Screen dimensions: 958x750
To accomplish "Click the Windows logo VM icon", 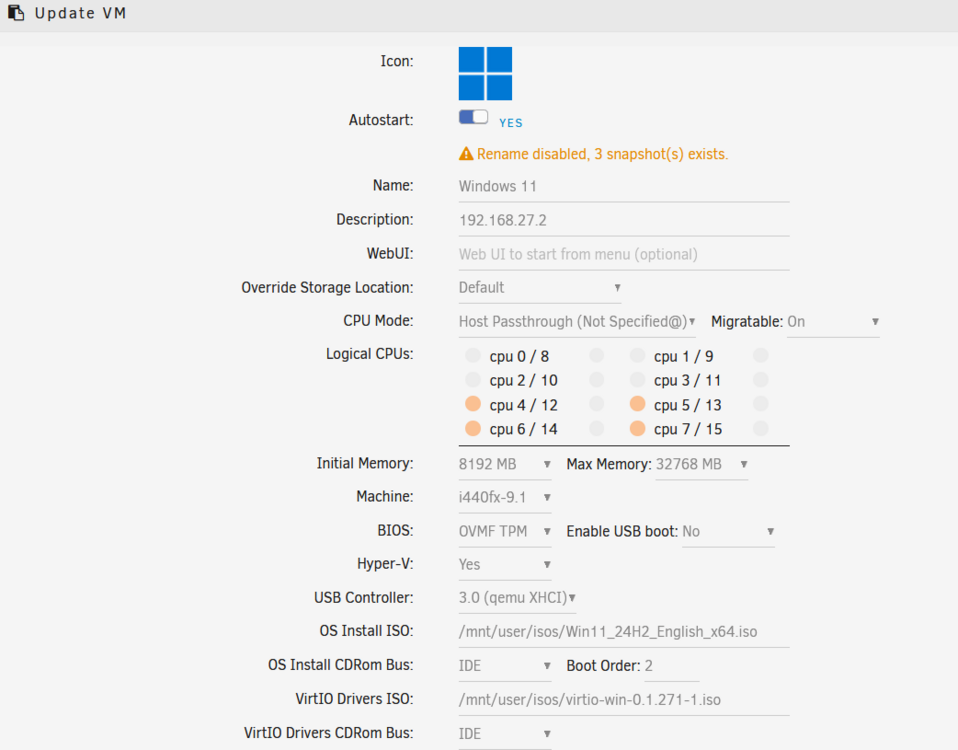I will [x=485, y=73].
